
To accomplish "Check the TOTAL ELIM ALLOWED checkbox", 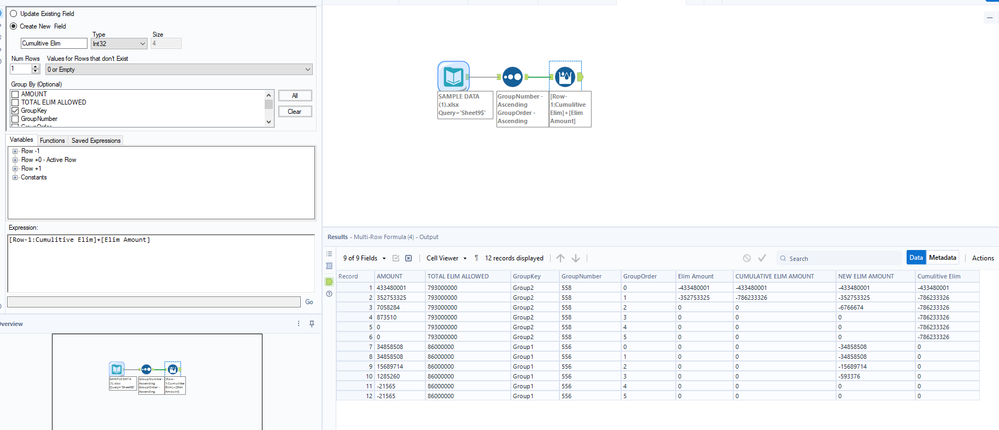I will (15, 102).
